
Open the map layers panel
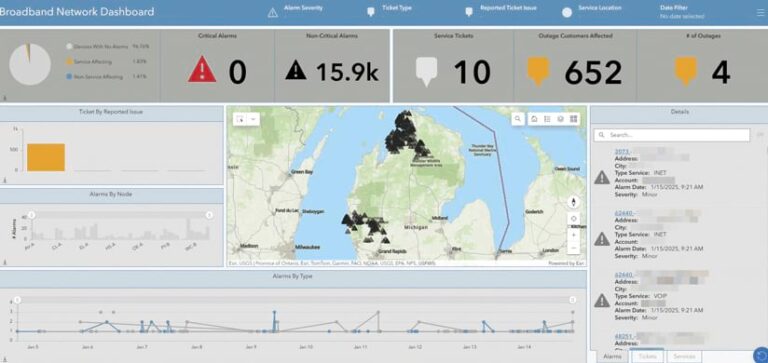click(560, 119)
